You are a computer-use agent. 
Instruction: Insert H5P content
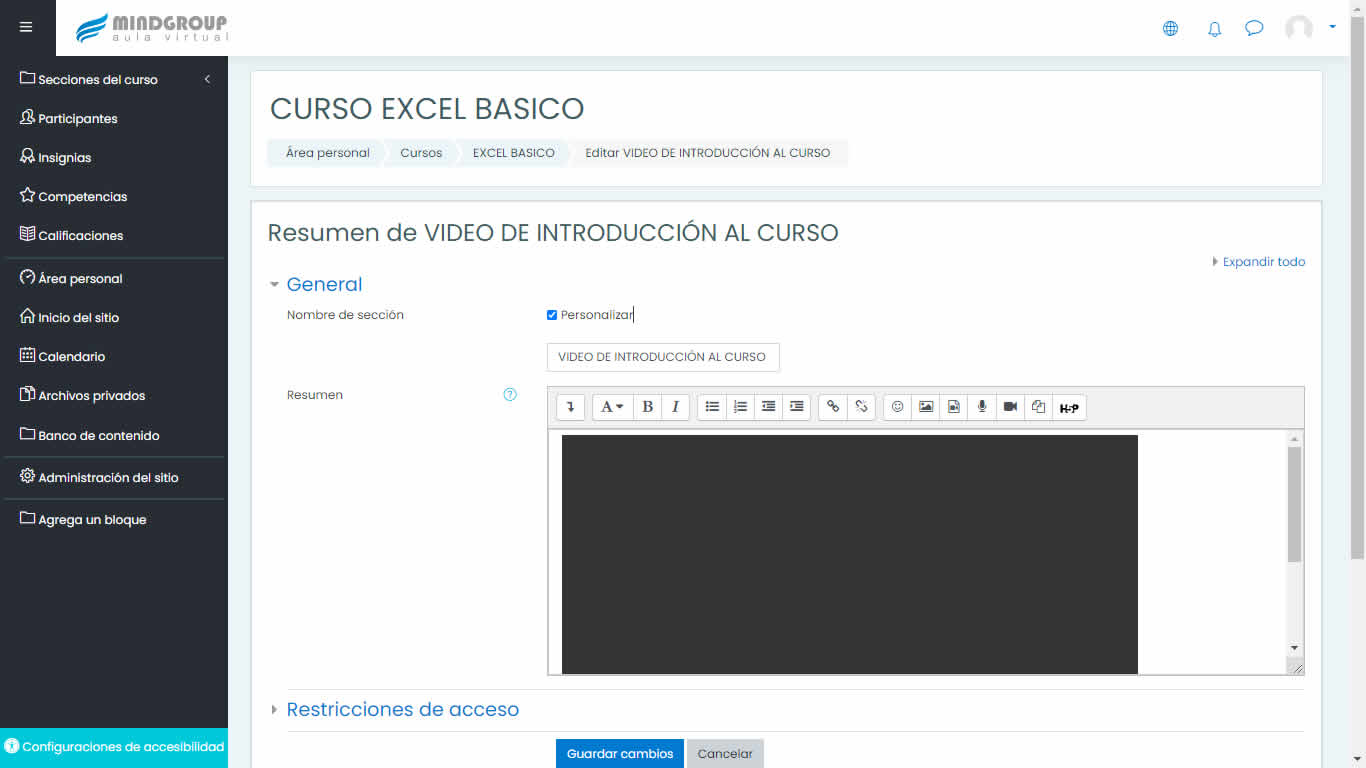pos(1069,407)
